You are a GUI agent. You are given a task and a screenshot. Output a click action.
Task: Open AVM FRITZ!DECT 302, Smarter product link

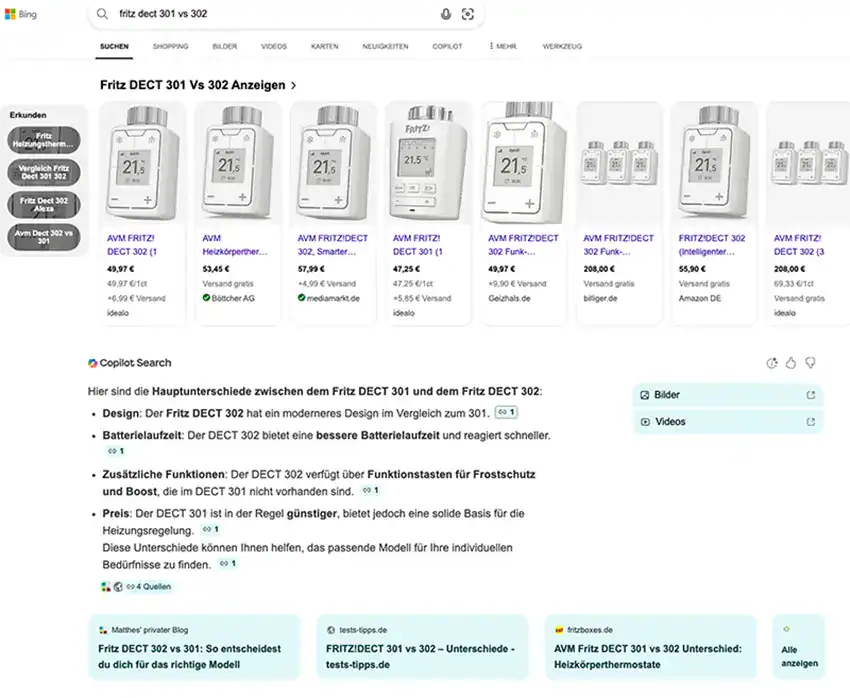[x=332, y=245]
